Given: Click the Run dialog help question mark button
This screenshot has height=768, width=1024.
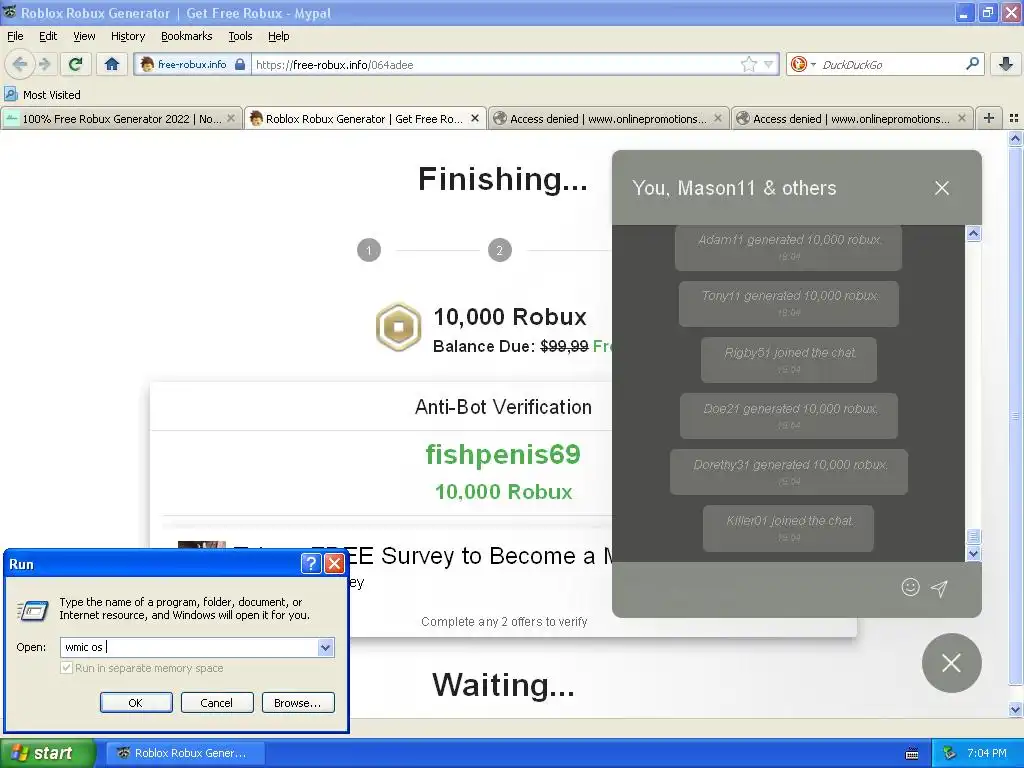Looking at the screenshot, I should pyautogui.click(x=312, y=564).
